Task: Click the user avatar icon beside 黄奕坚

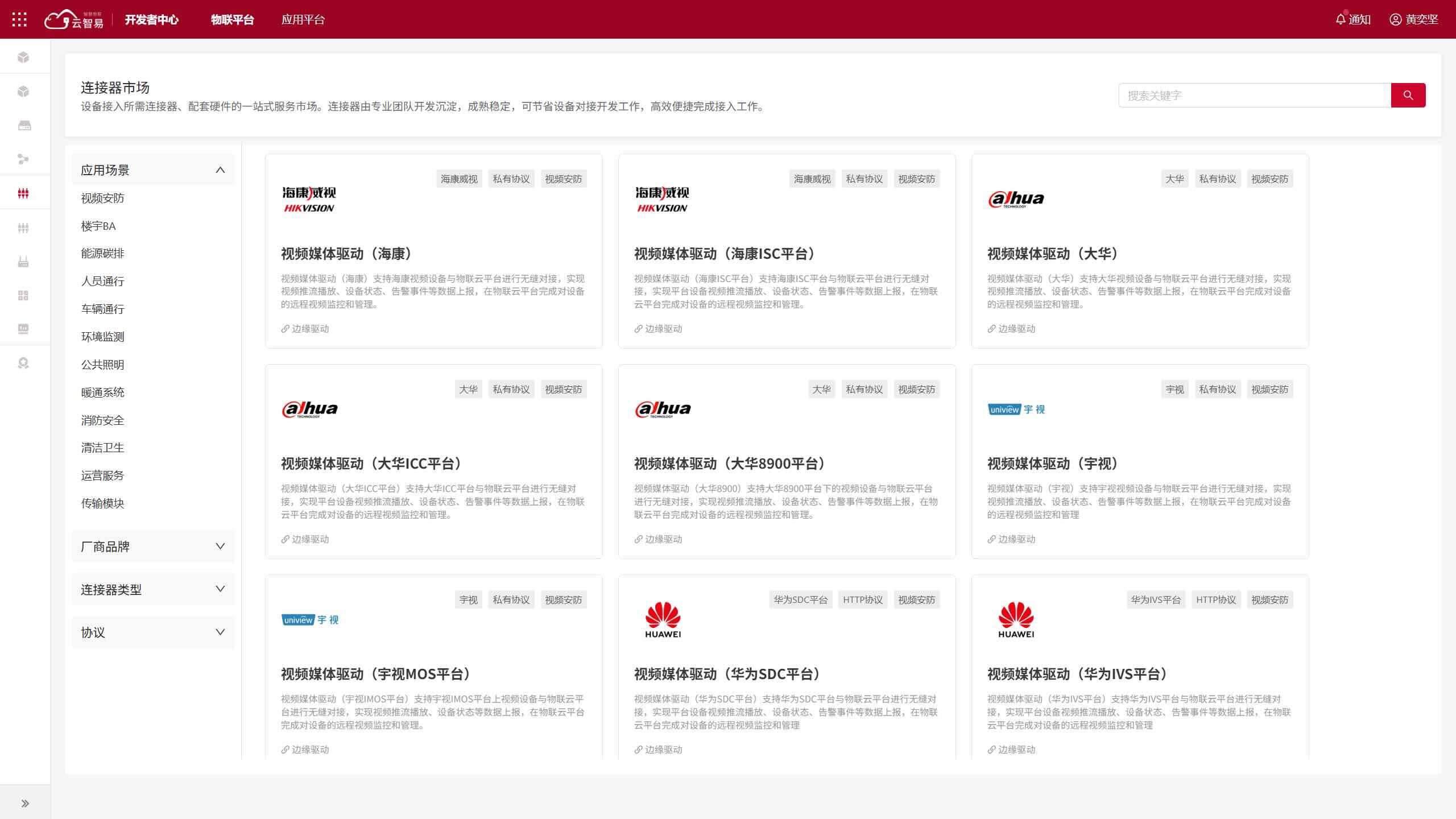Action: [1395, 19]
